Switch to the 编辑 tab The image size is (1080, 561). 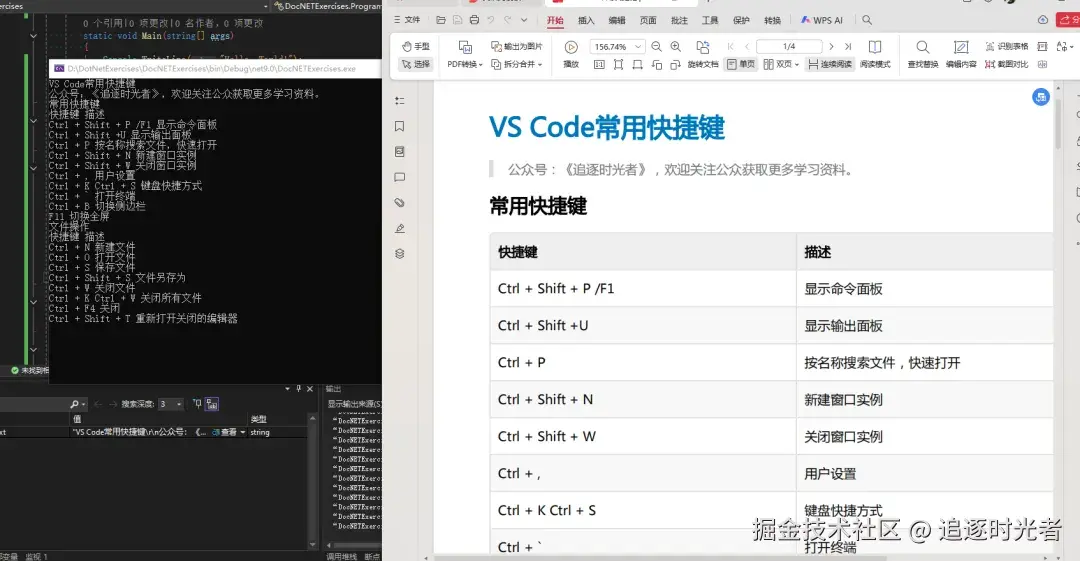click(617, 21)
